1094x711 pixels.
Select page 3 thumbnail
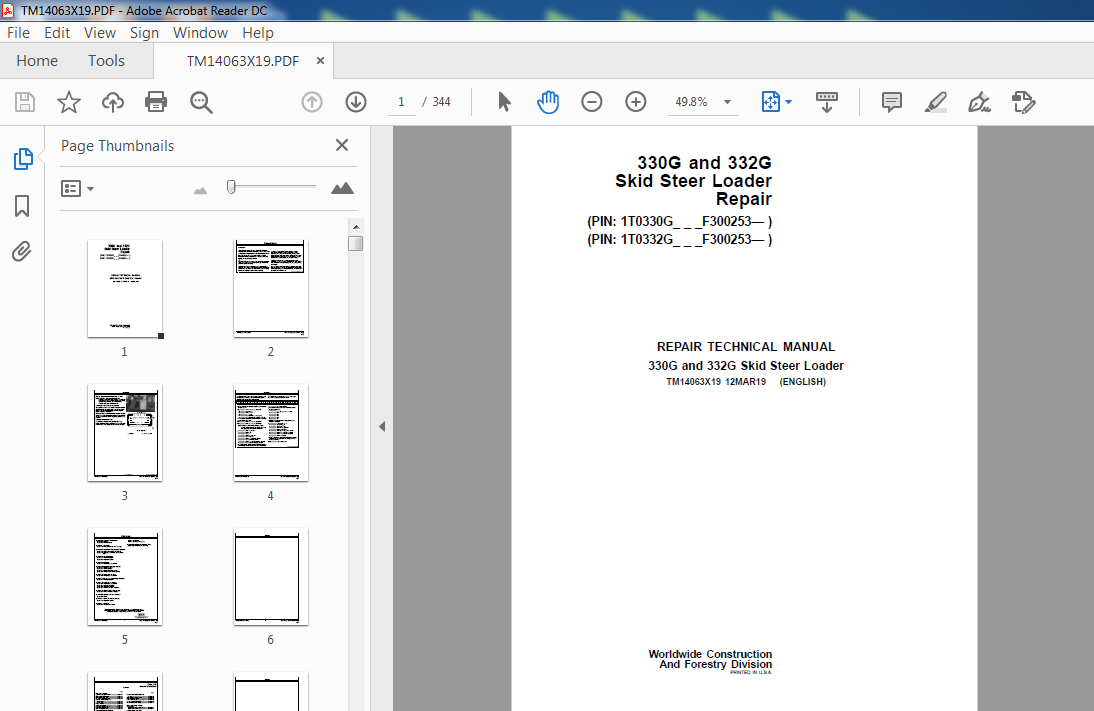pos(125,433)
